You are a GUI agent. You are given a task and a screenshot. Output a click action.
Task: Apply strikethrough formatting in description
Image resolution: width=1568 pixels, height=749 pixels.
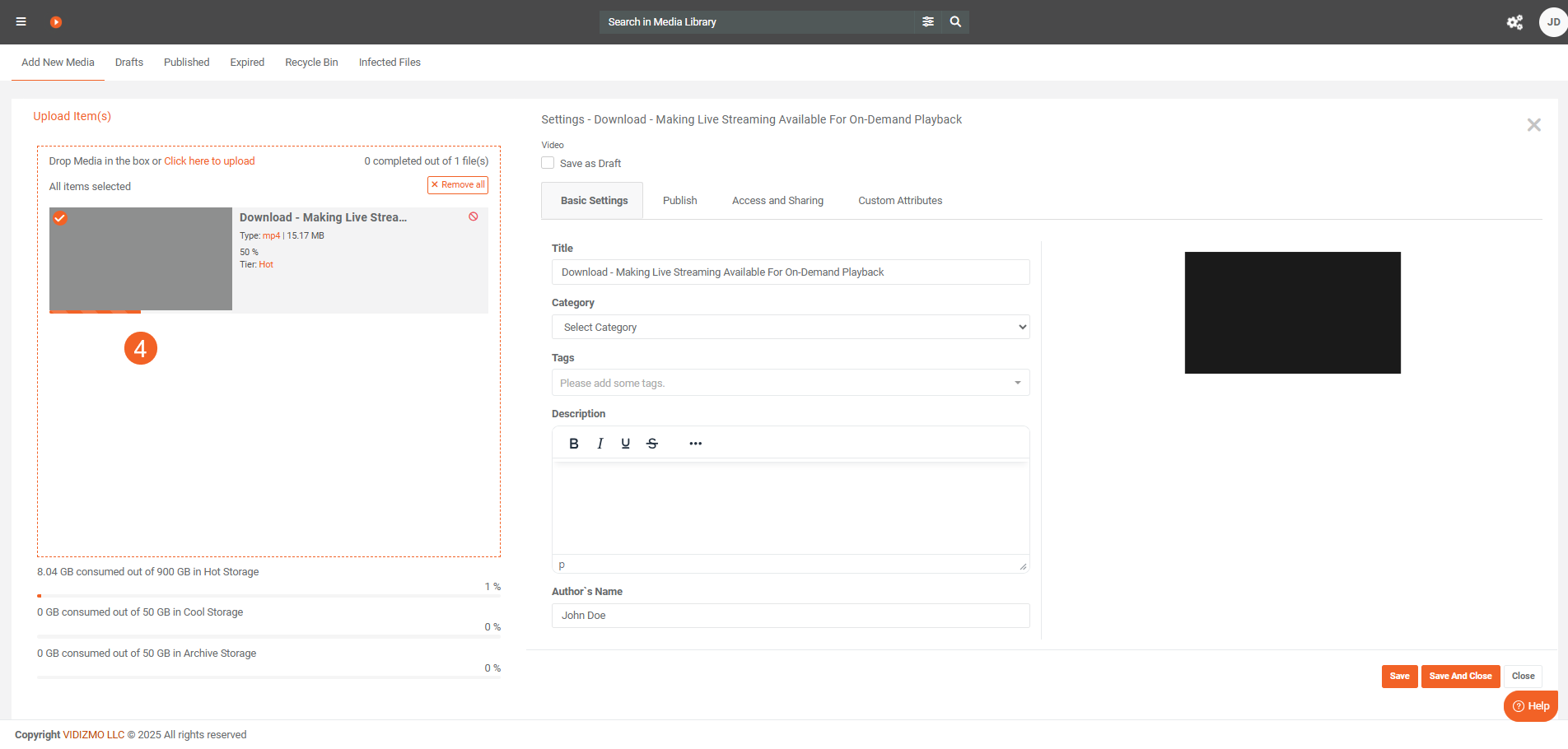coord(652,444)
